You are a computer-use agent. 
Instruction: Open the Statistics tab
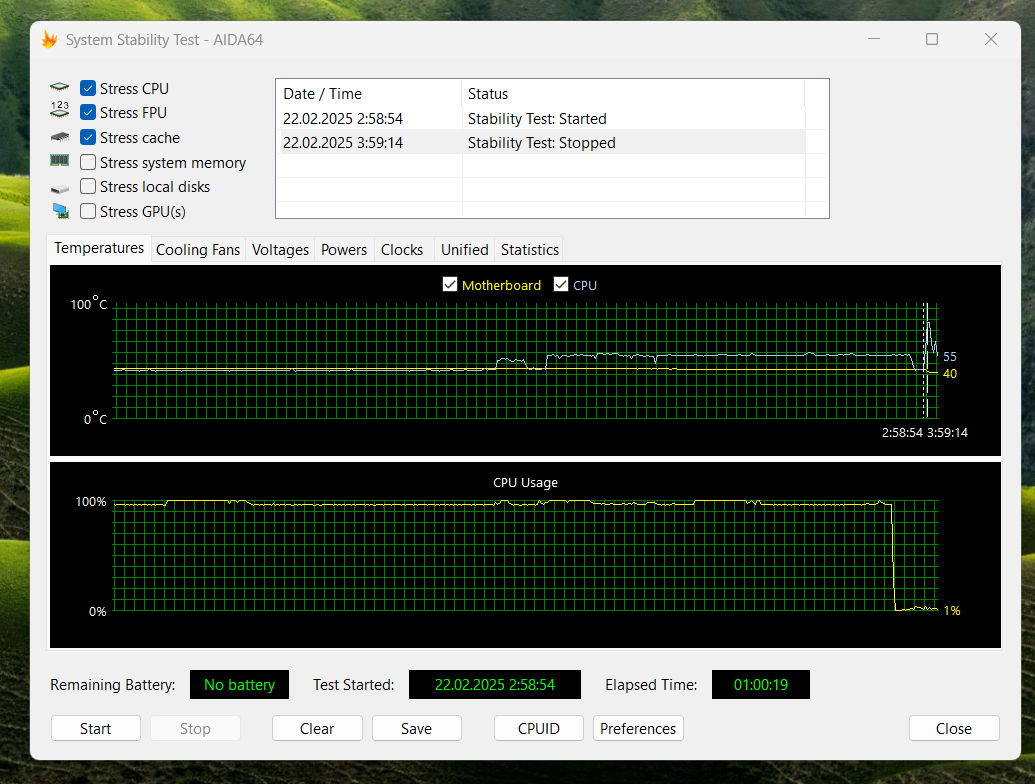pos(529,250)
